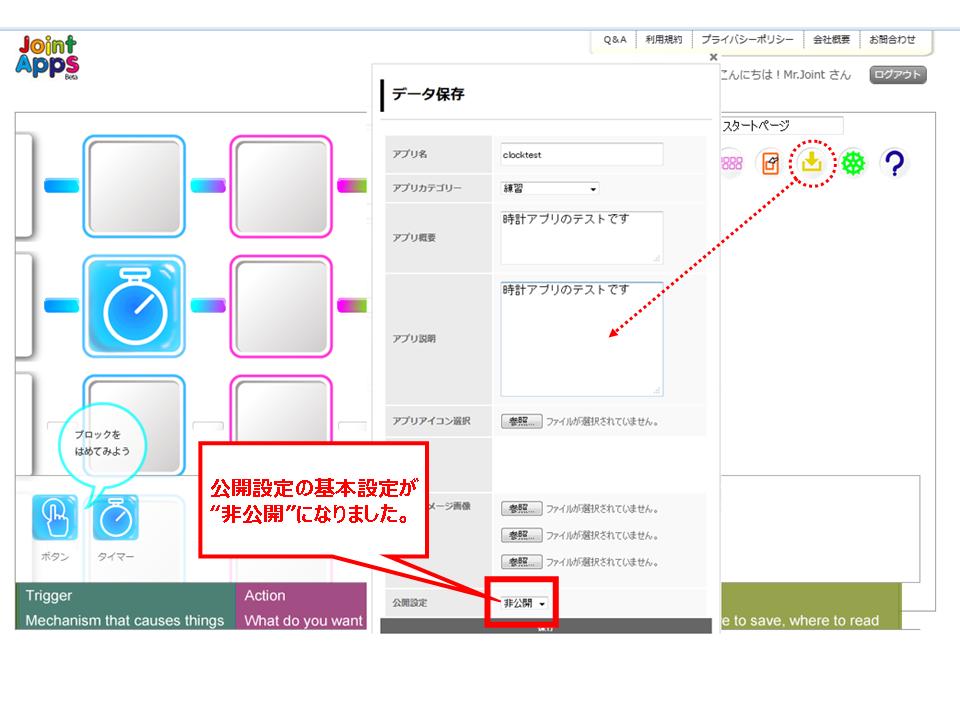
Task: Click the blue timer block on the canvas
Action: [x=134, y=306]
